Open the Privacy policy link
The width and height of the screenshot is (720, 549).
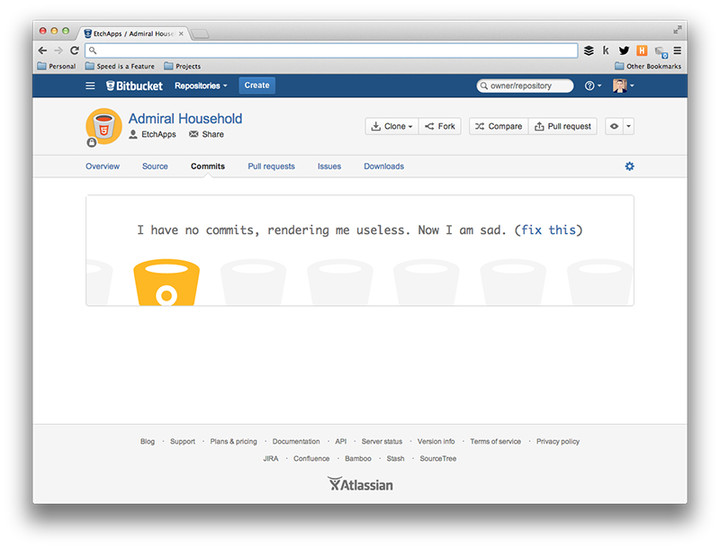click(x=558, y=442)
